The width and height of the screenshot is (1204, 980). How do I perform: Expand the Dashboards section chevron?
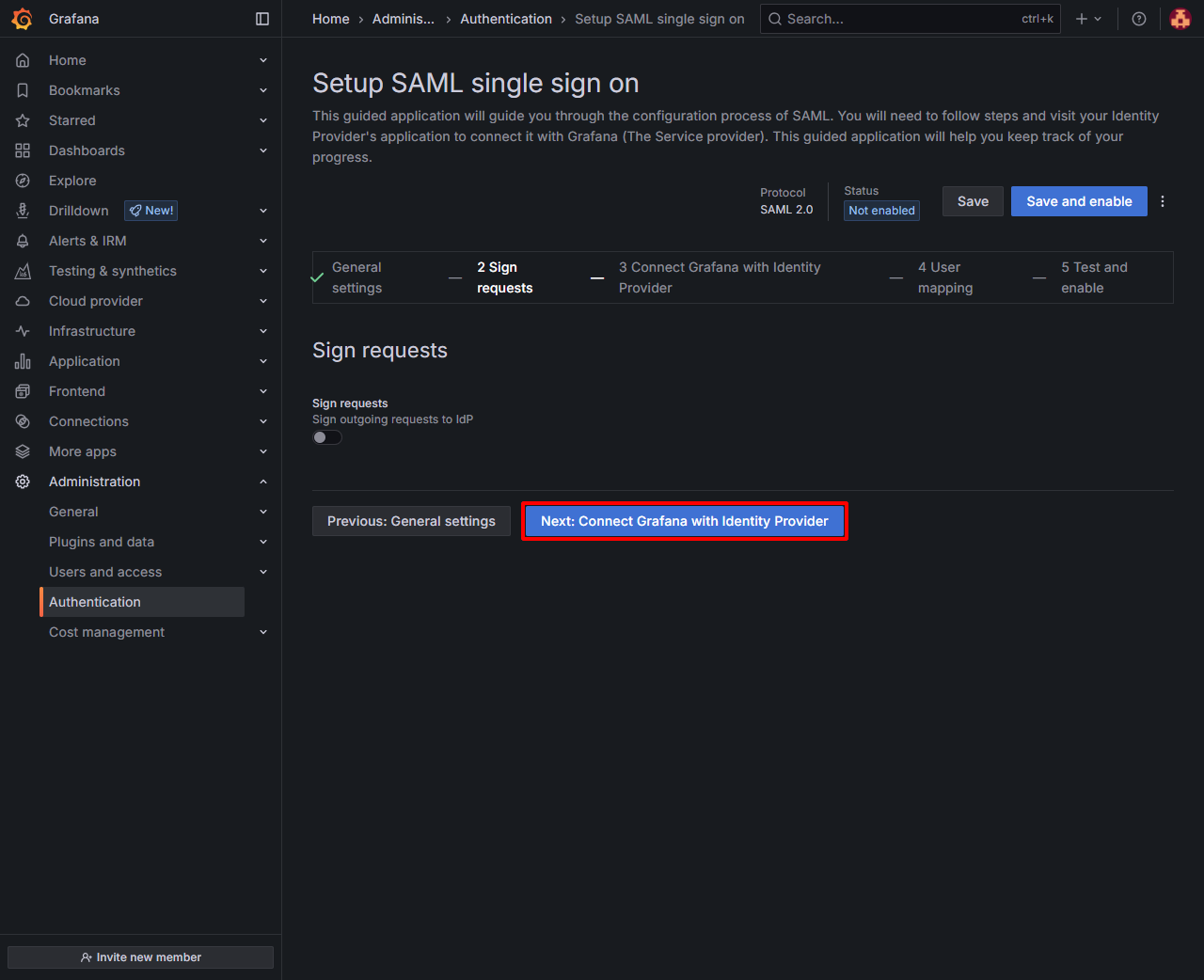[263, 150]
